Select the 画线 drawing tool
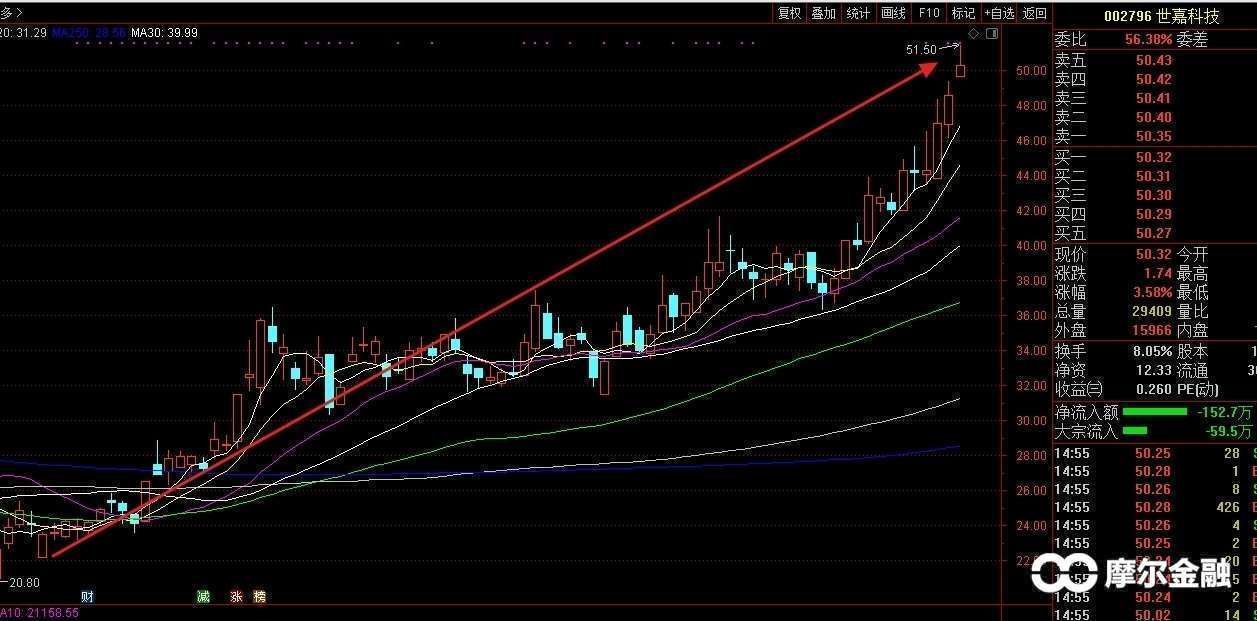The width and height of the screenshot is (1257, 621). [x=893, y=13]
